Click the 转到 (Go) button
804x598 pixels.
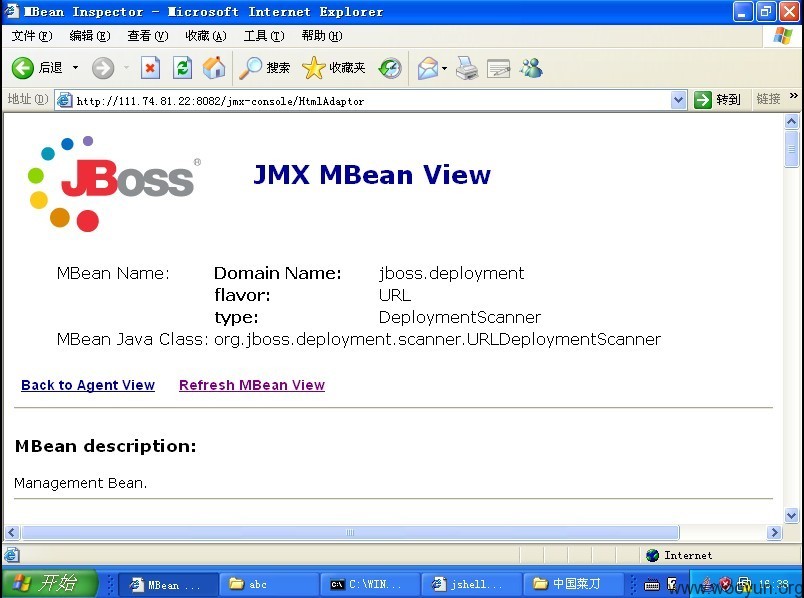(717, 100)
